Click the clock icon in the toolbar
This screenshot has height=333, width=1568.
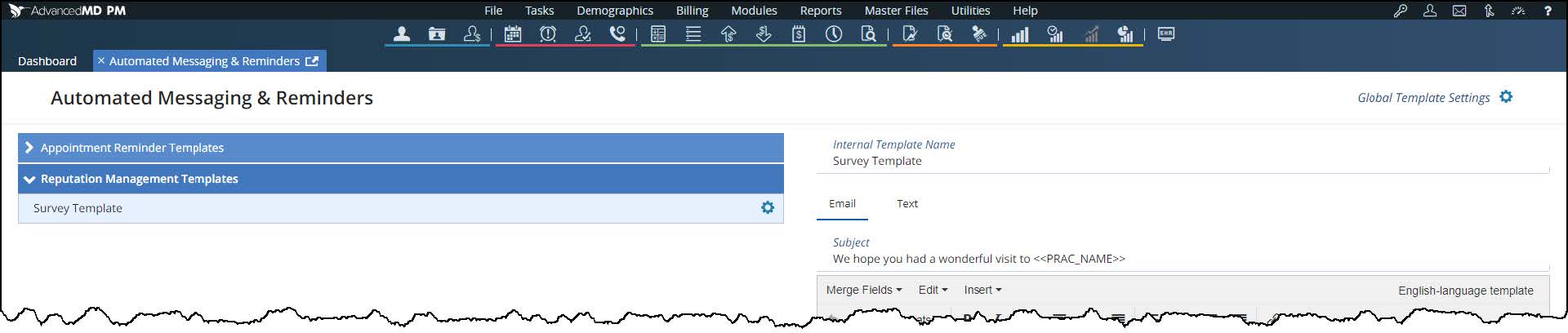[x=834, y=34]
